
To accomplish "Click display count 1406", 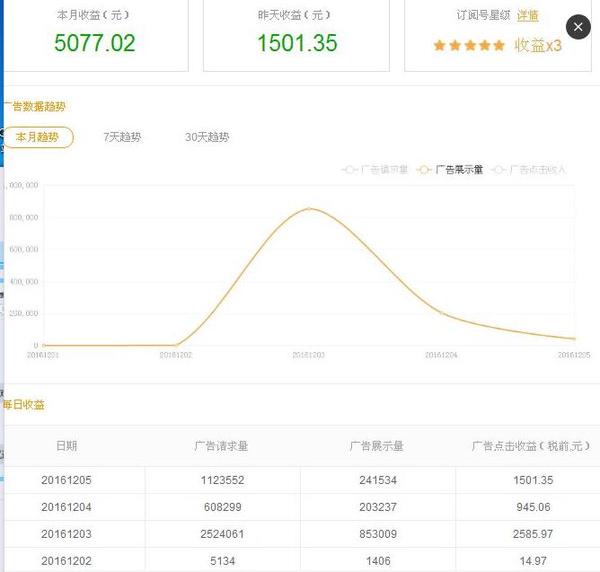I will point(378,561).
